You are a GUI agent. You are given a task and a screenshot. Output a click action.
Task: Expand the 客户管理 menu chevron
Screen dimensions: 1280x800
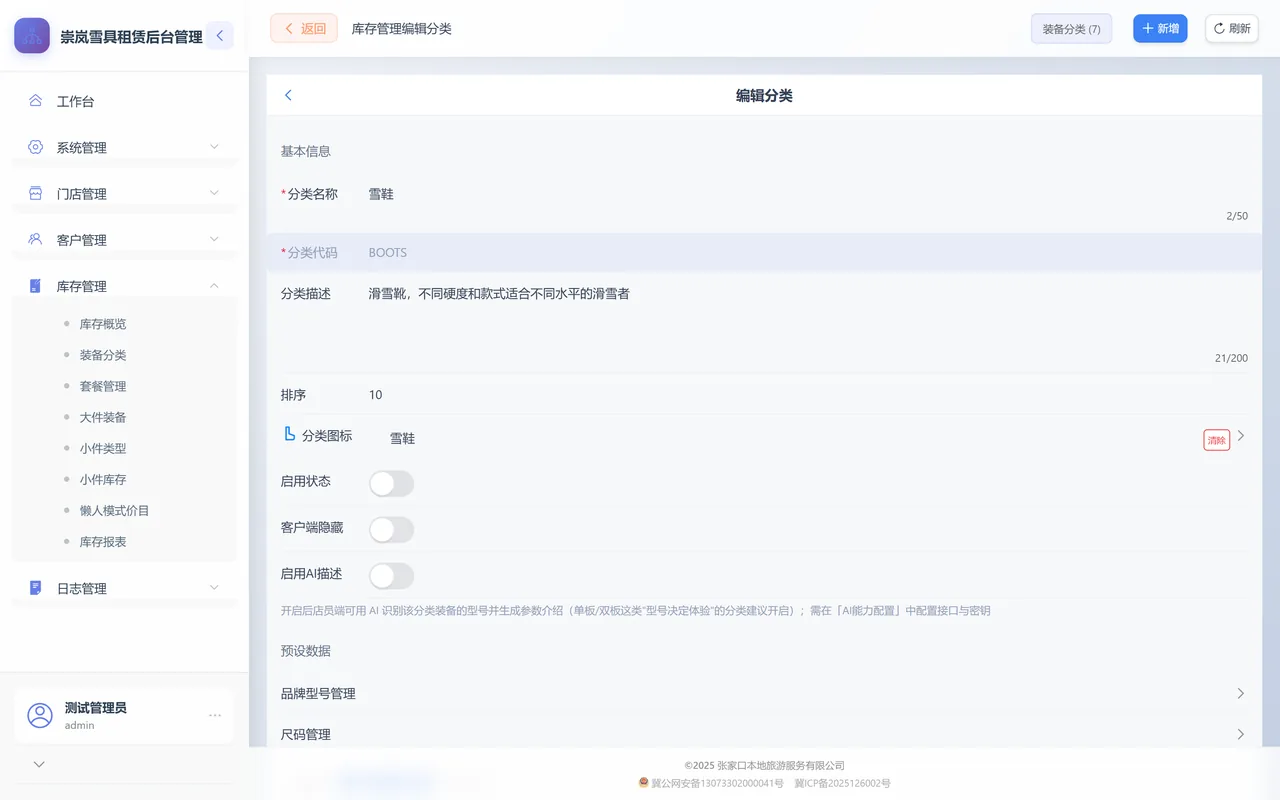point(214,239)
